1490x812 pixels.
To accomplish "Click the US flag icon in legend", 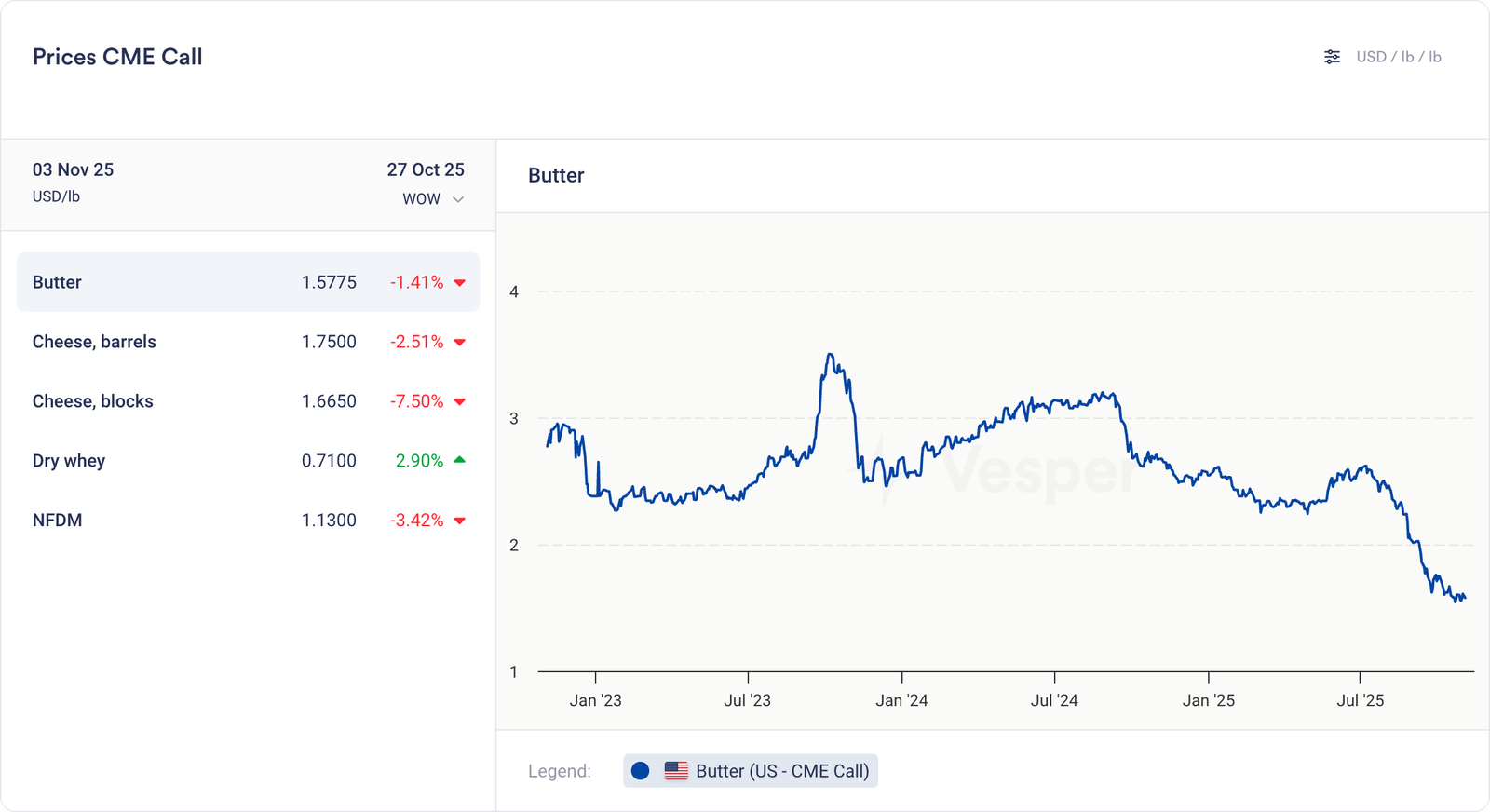I will [676, 771].
